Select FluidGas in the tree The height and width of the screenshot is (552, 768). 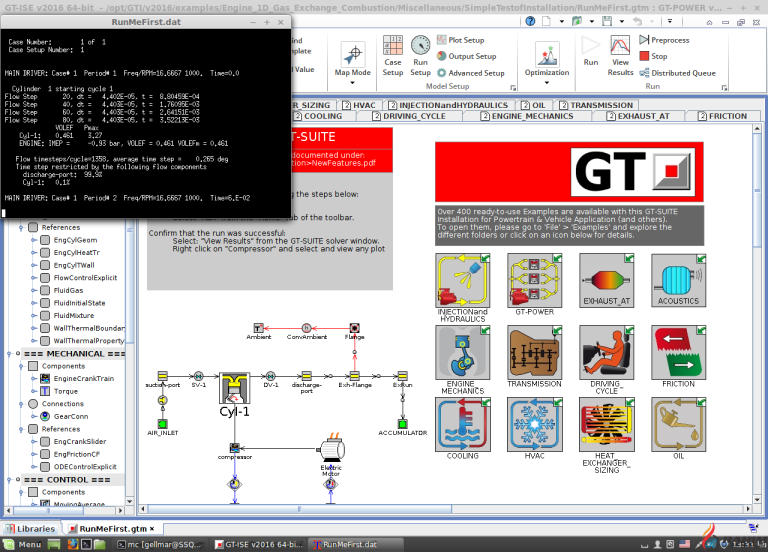(68, 290)
